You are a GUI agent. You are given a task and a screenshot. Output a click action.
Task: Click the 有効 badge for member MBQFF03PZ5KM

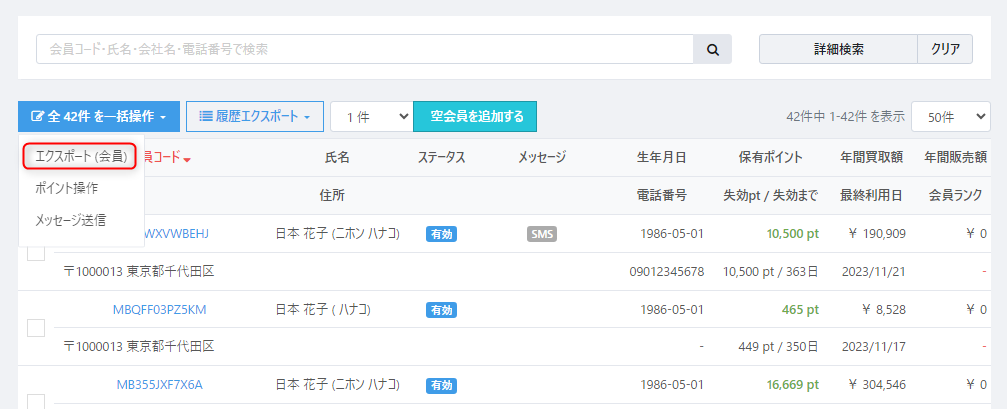click(x=441, y=310)
